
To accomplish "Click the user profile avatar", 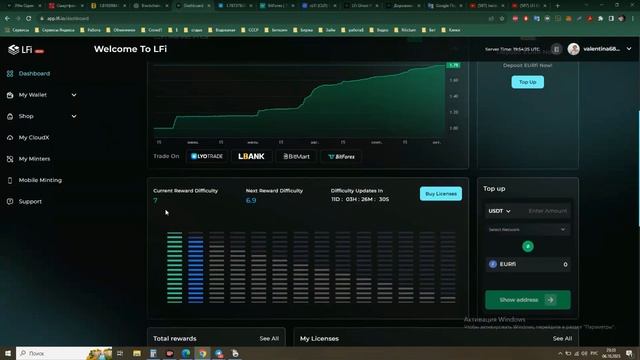I will click(x=573, y=49).
